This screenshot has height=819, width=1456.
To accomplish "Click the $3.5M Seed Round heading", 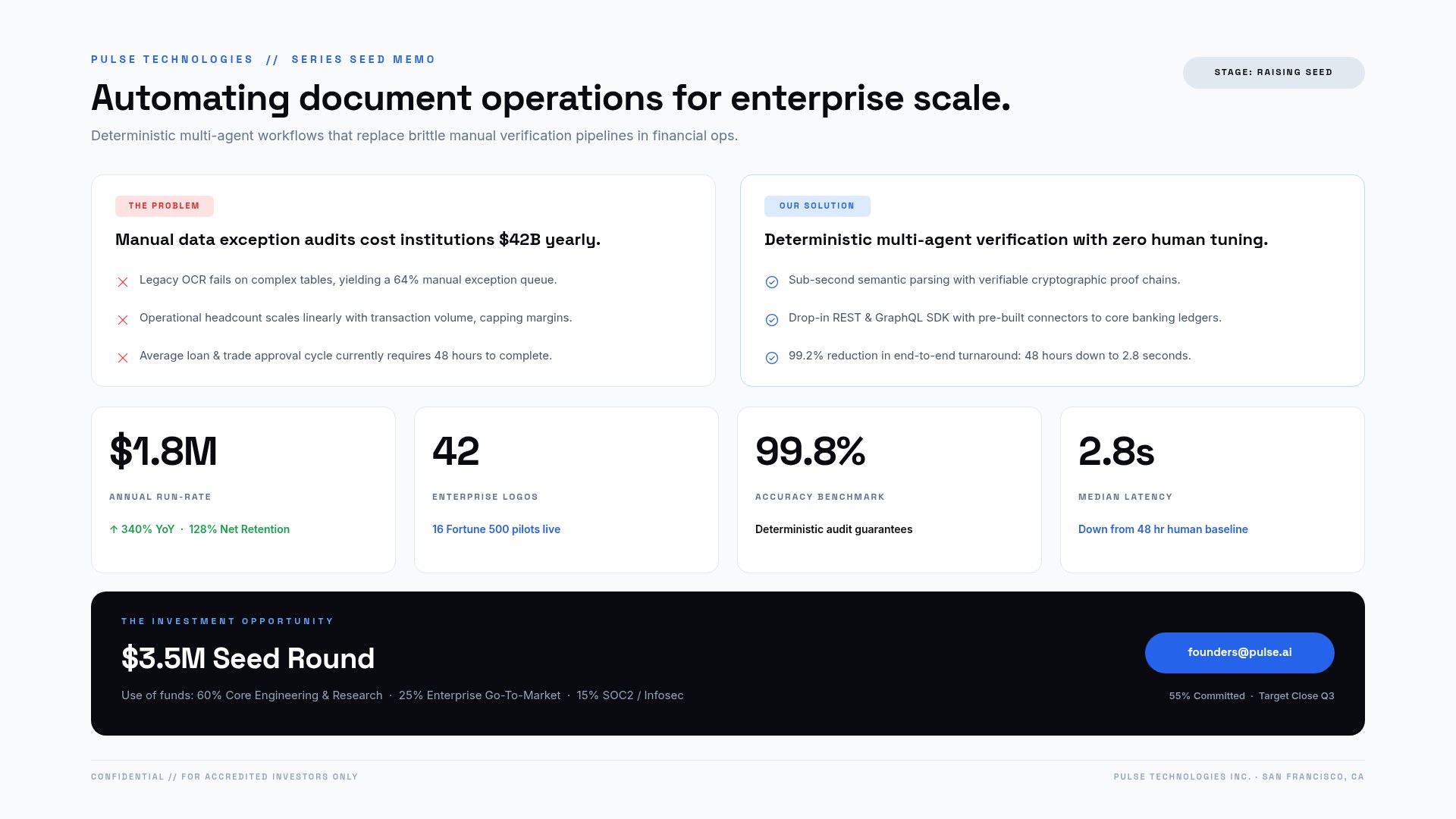I will (248, 658).
